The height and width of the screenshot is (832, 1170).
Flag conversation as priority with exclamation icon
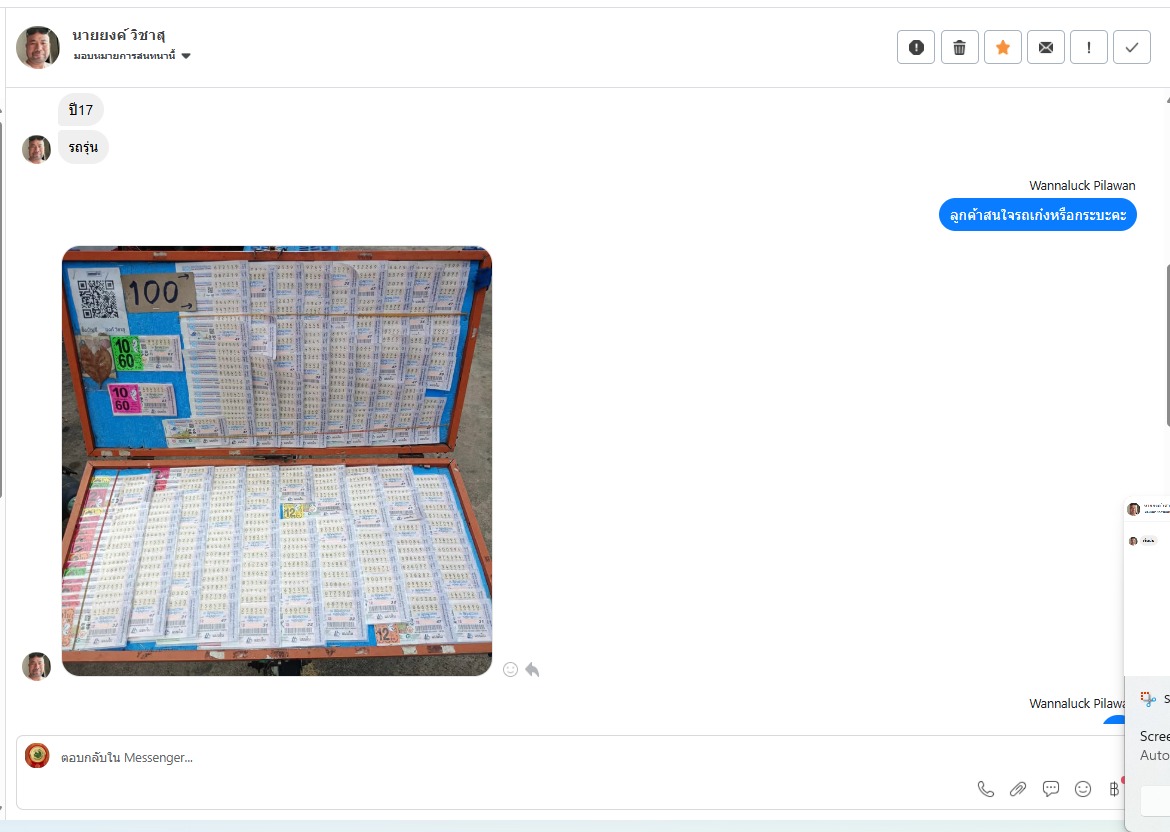point(1089,48)
